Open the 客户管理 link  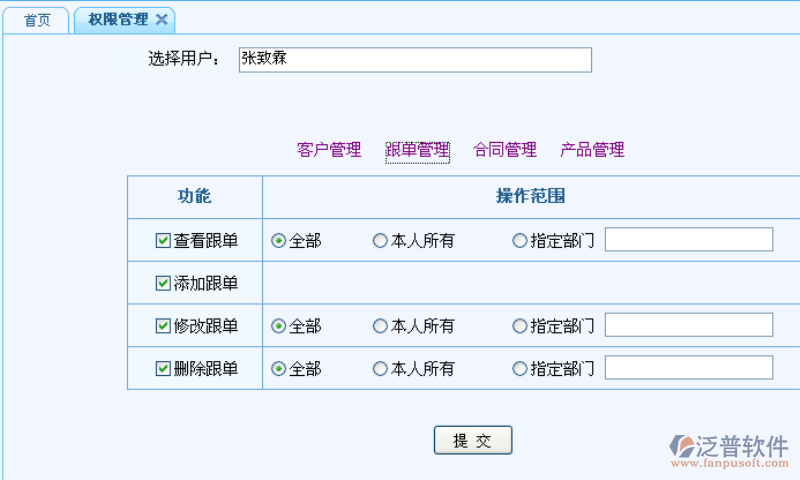(329, 150)
